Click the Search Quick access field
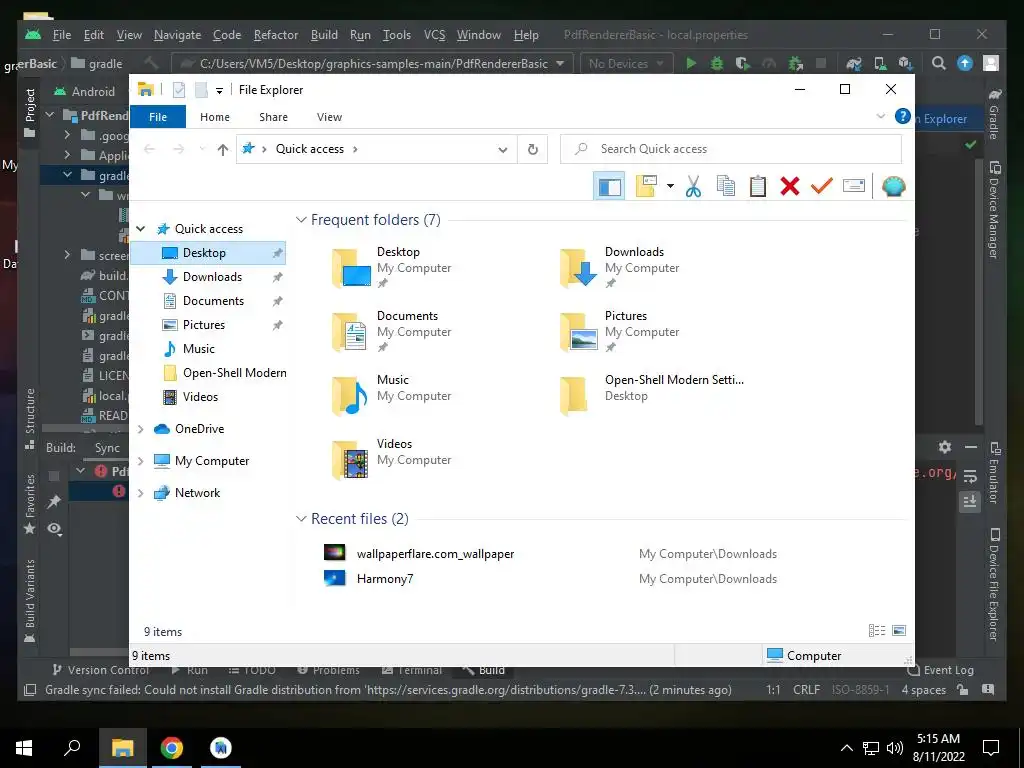Viewport: 1024px width, 768px height. [731, 149]
